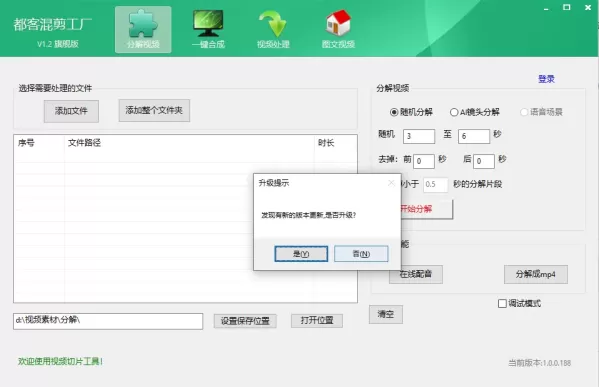This screenshot has height=387, width=599.
Task: Minimize the application window
Action: (546, 8)
